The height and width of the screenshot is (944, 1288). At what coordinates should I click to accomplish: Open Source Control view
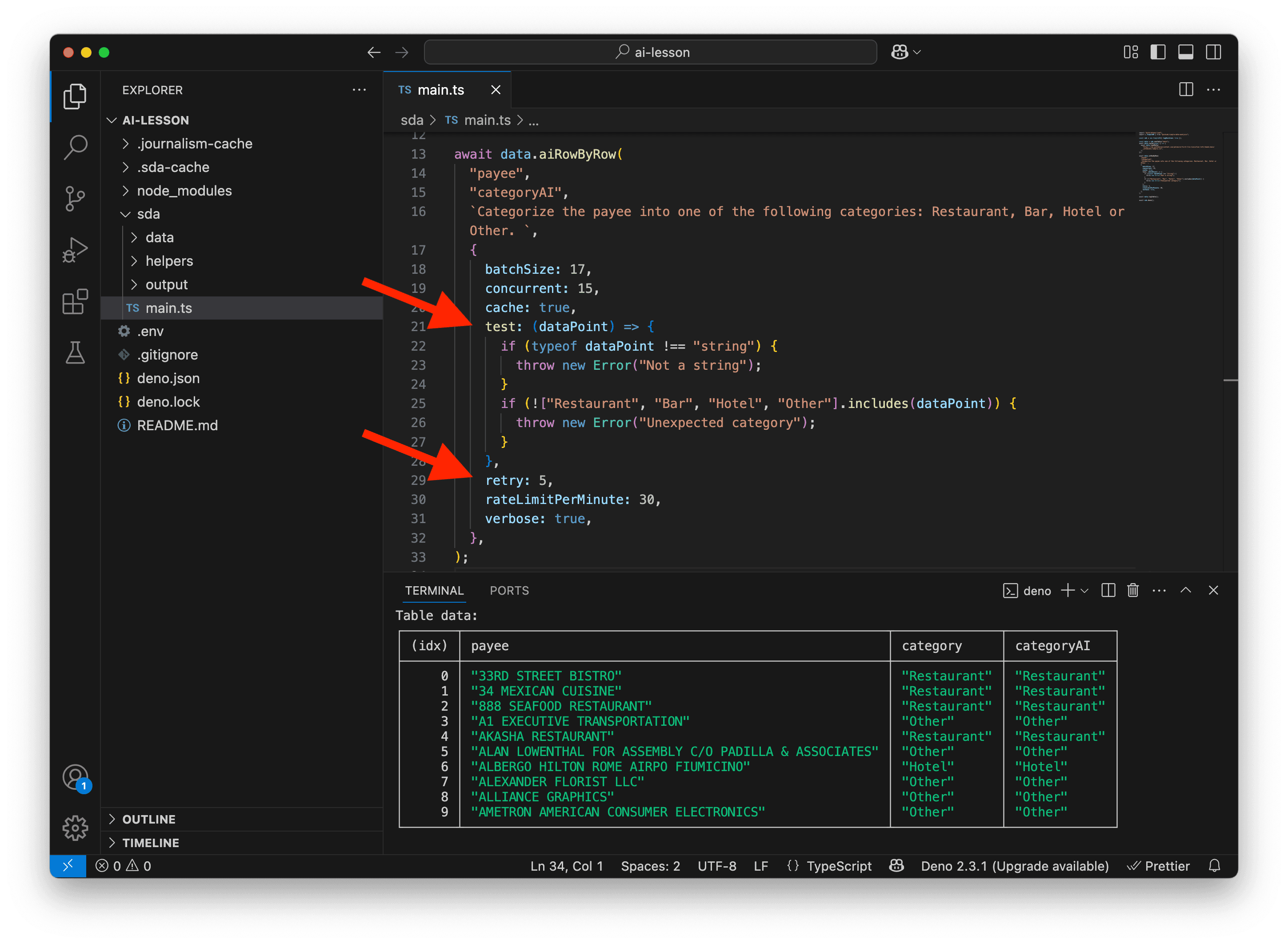tap(75, 198)
